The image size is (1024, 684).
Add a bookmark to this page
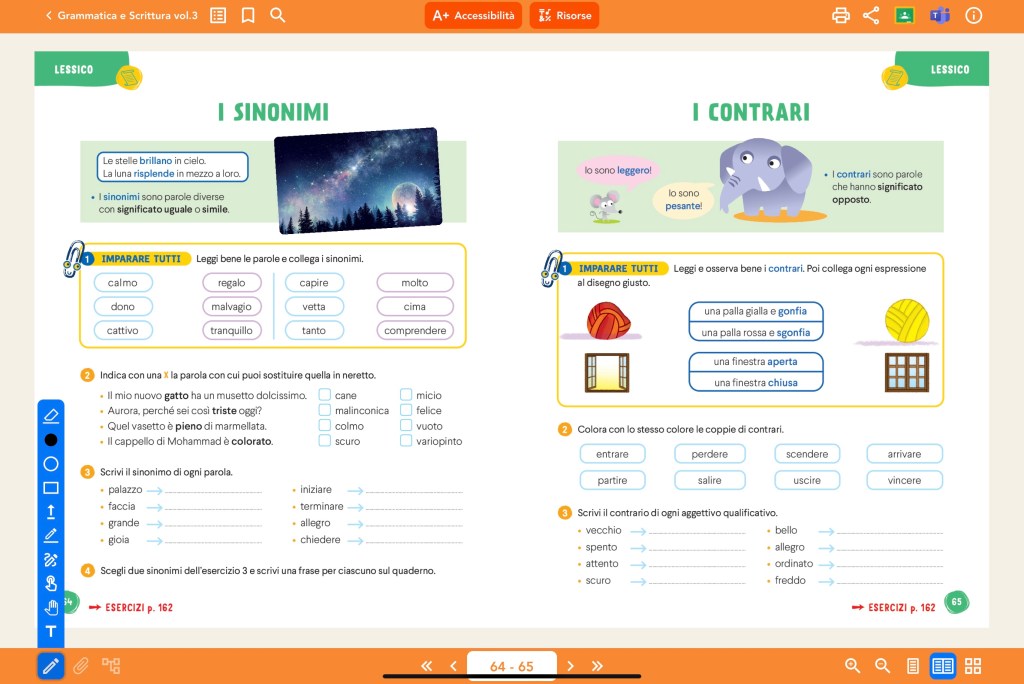pyautogui.click(x=248, y=15)
